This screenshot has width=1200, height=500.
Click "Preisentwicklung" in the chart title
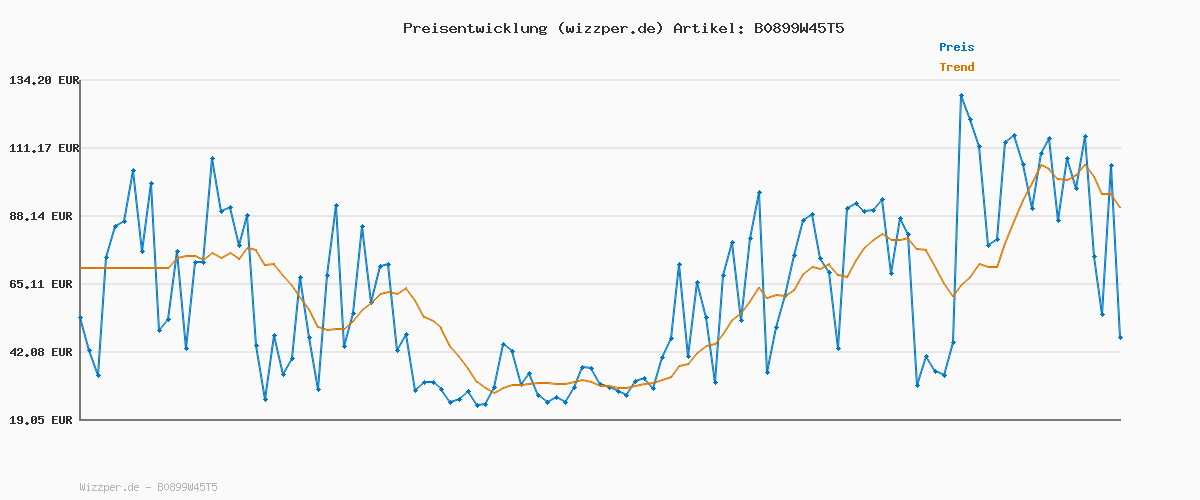(474, 28)
